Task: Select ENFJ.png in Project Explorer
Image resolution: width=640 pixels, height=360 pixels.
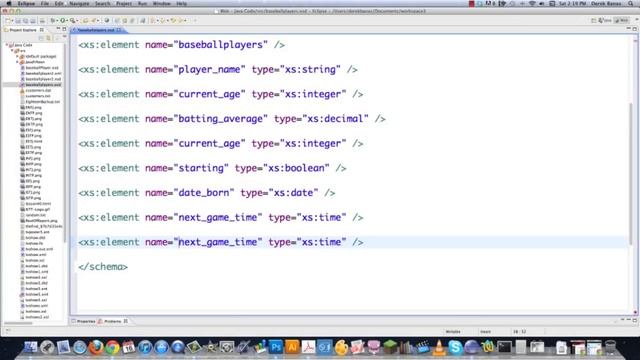Action: pos(33,107)
